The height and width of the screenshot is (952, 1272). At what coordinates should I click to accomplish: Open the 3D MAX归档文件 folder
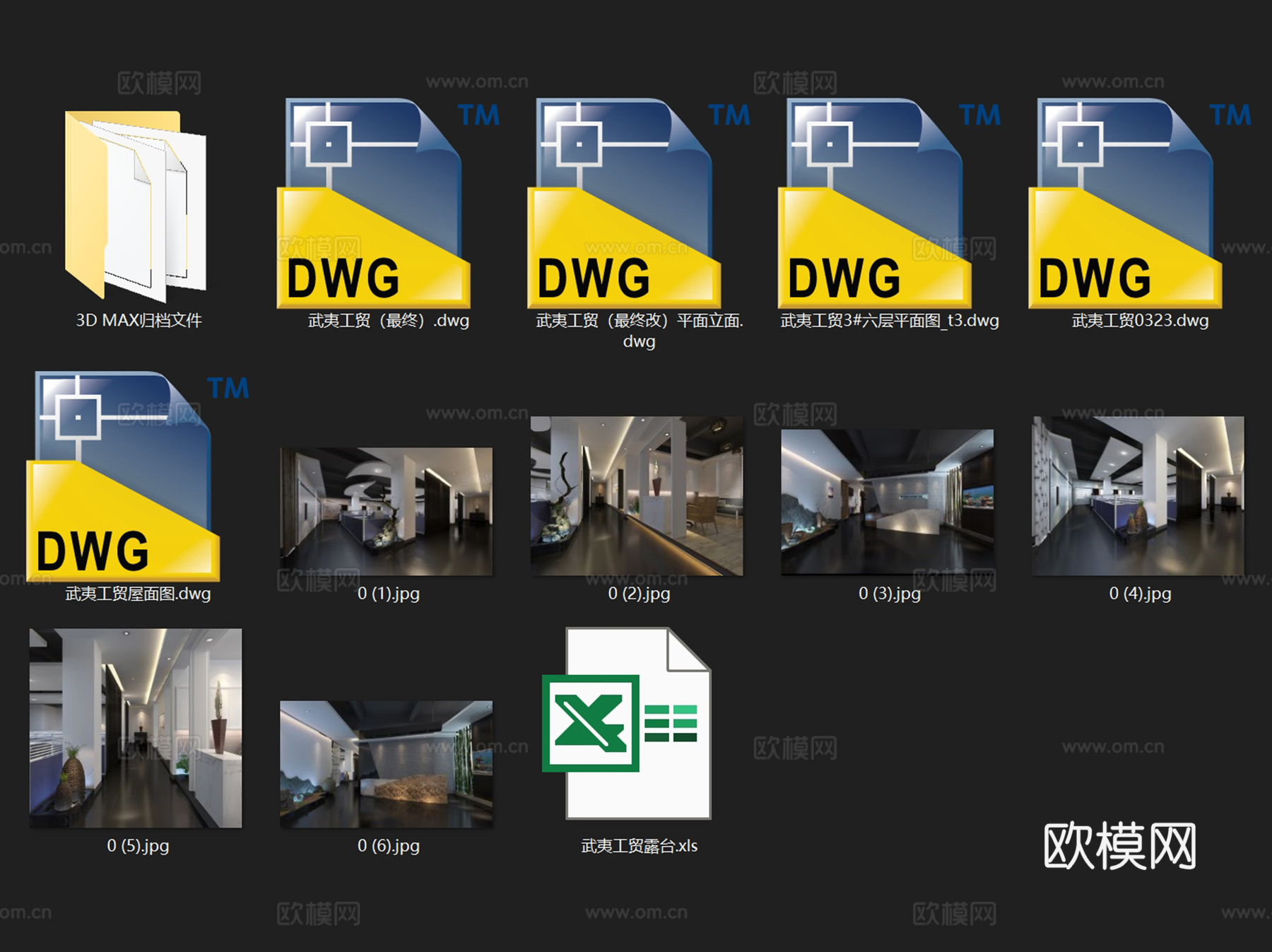click(x=134, y=205)
